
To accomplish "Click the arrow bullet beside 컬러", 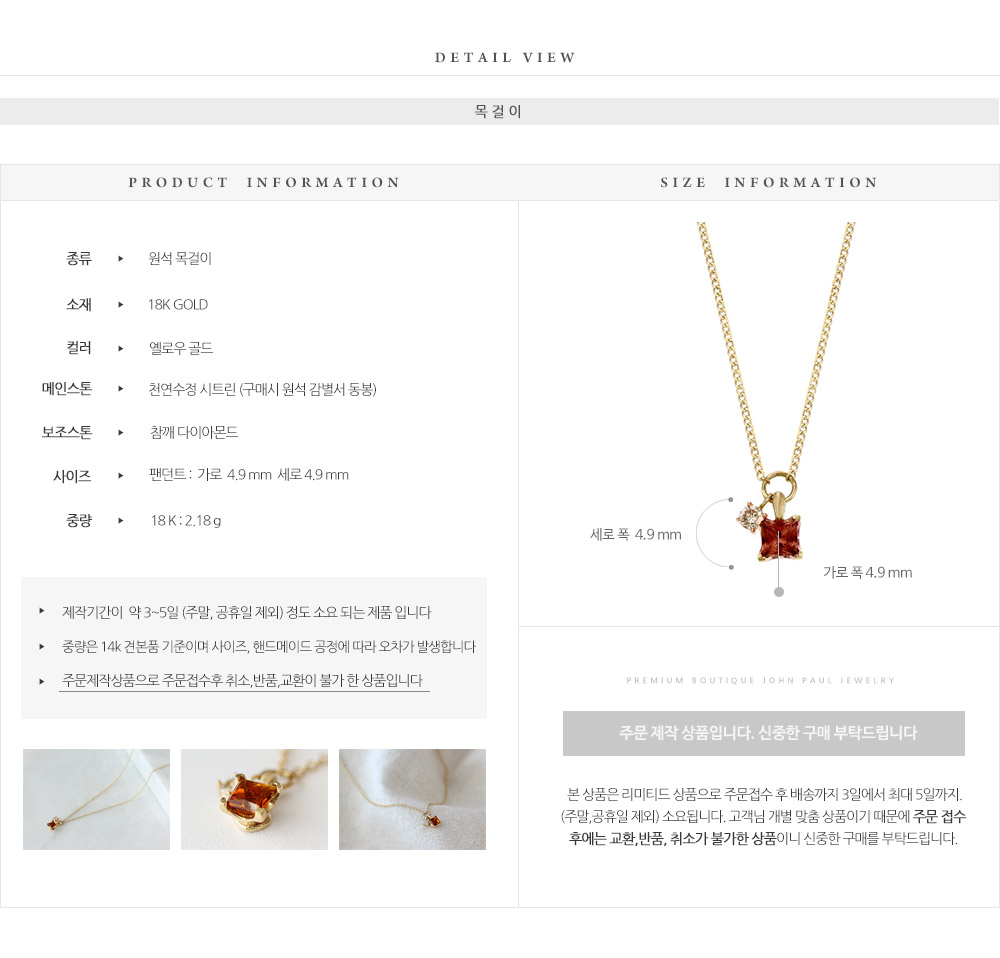I will (x=121, y=348).
